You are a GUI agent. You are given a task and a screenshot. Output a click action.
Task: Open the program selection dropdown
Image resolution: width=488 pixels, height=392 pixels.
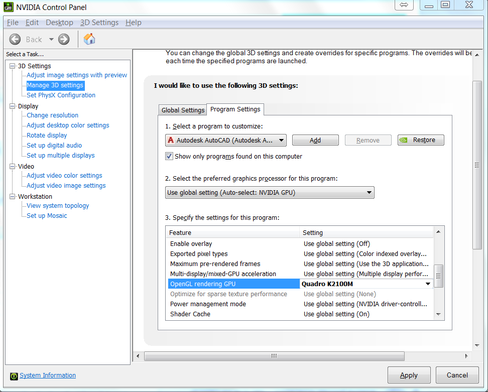(x=226, y=140)
